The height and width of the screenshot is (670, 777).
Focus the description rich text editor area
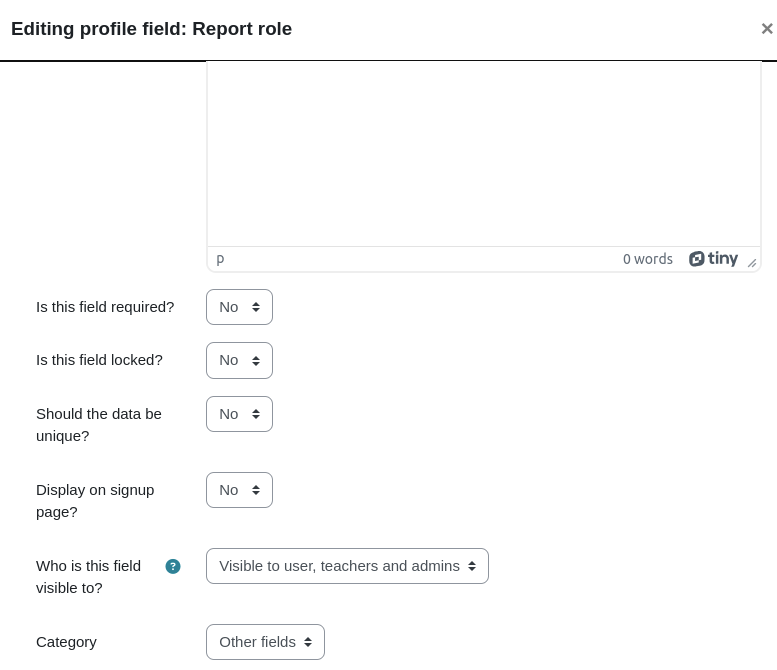[484, 154]
